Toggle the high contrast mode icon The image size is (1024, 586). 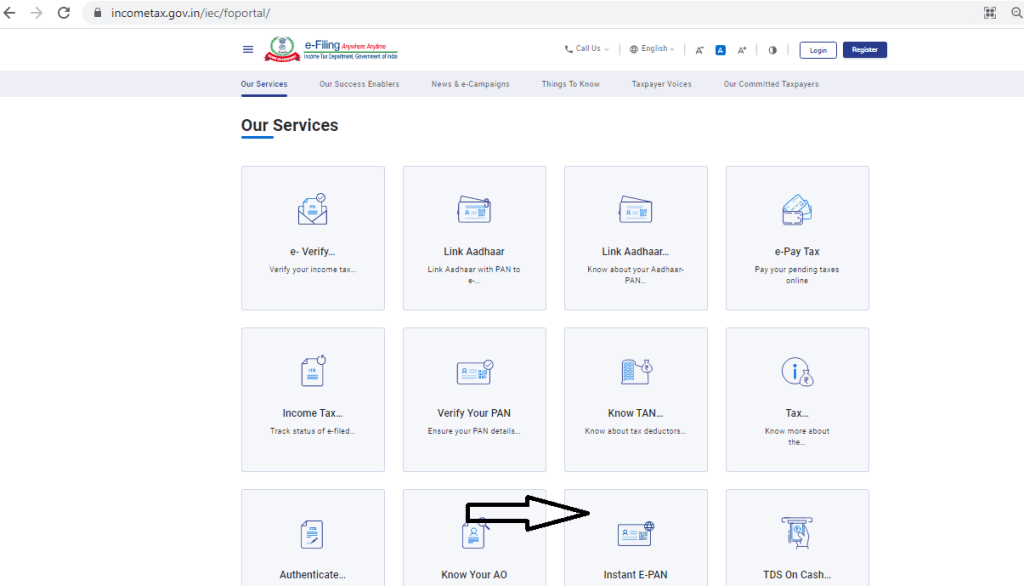[772, 50]
